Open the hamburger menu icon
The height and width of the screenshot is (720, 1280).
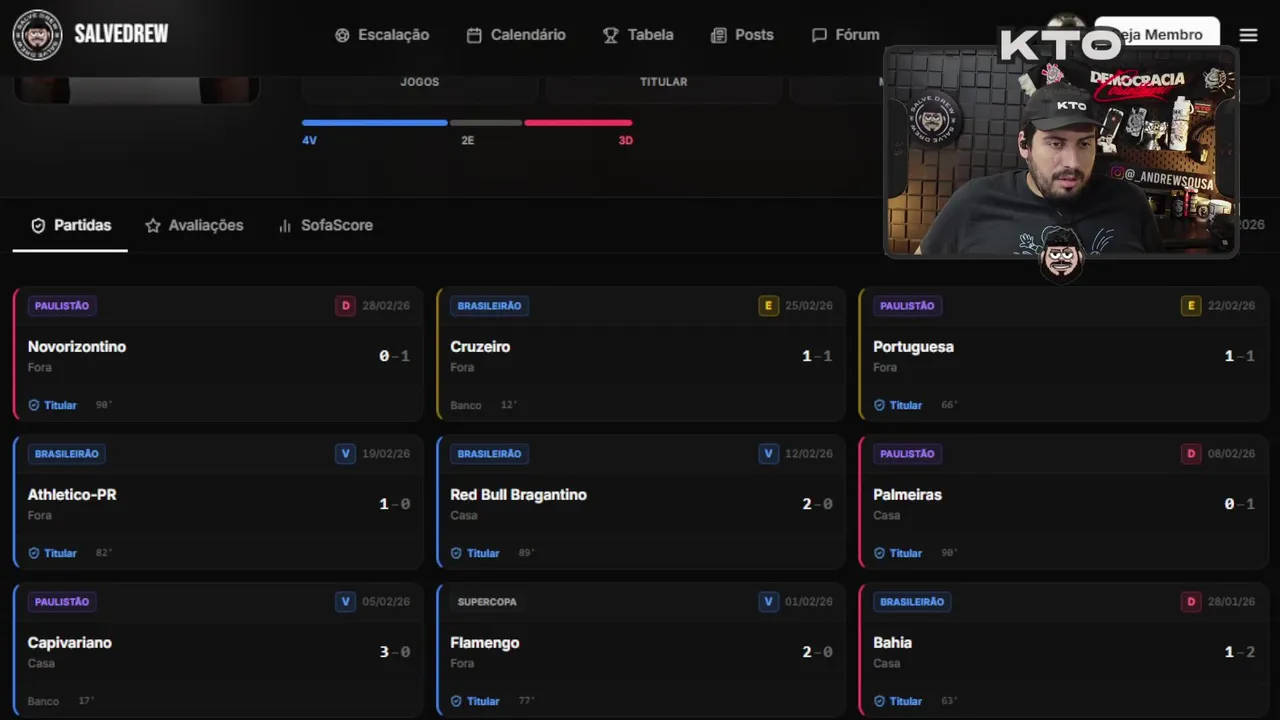(1248, 35)
